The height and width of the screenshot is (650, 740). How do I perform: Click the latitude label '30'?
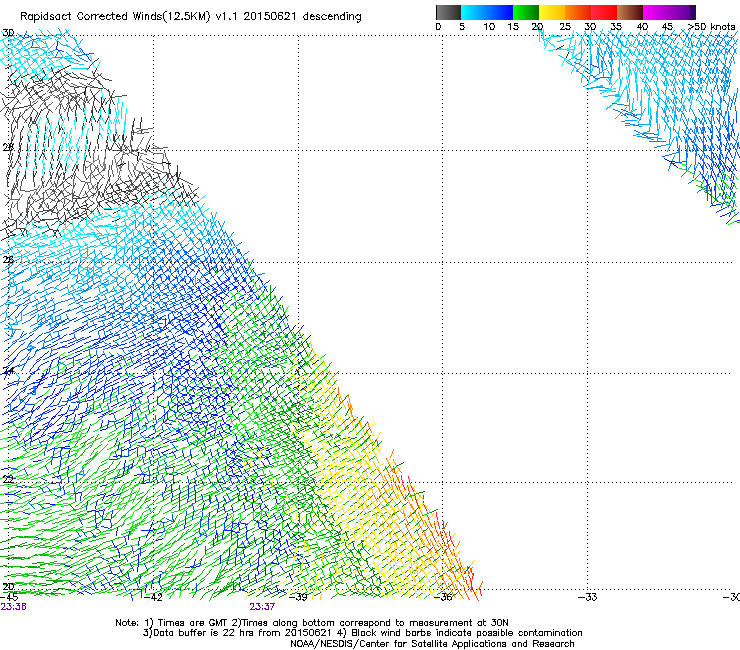[8, 33]
